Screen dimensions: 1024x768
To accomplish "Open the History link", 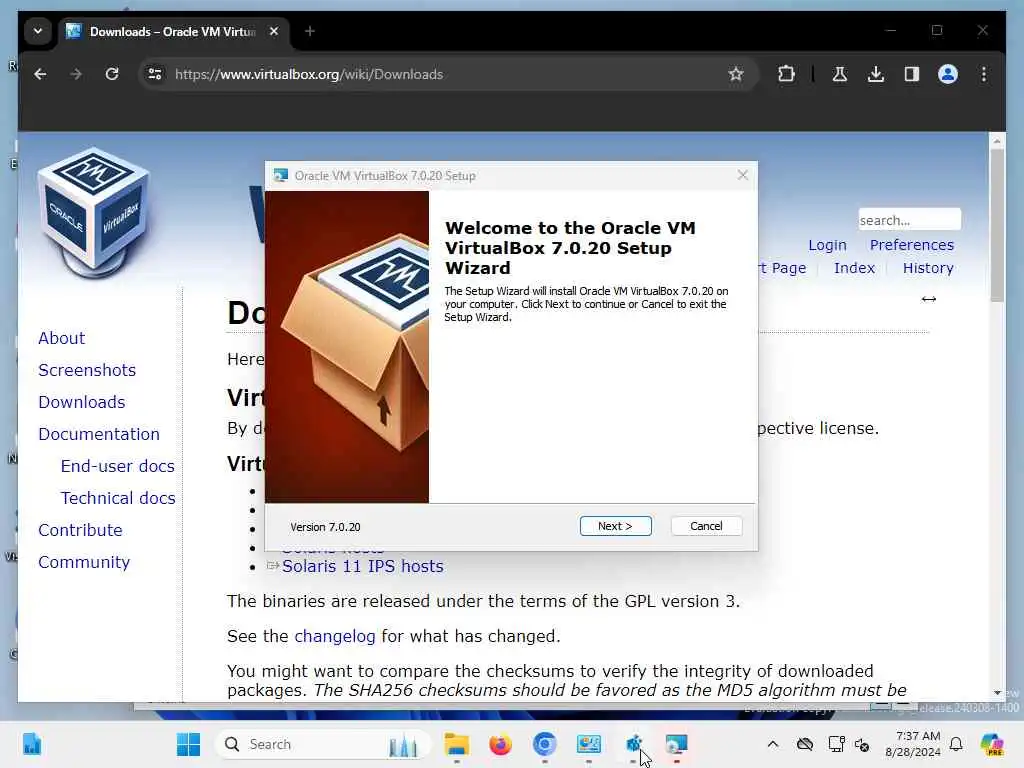I will pos(928,268).
